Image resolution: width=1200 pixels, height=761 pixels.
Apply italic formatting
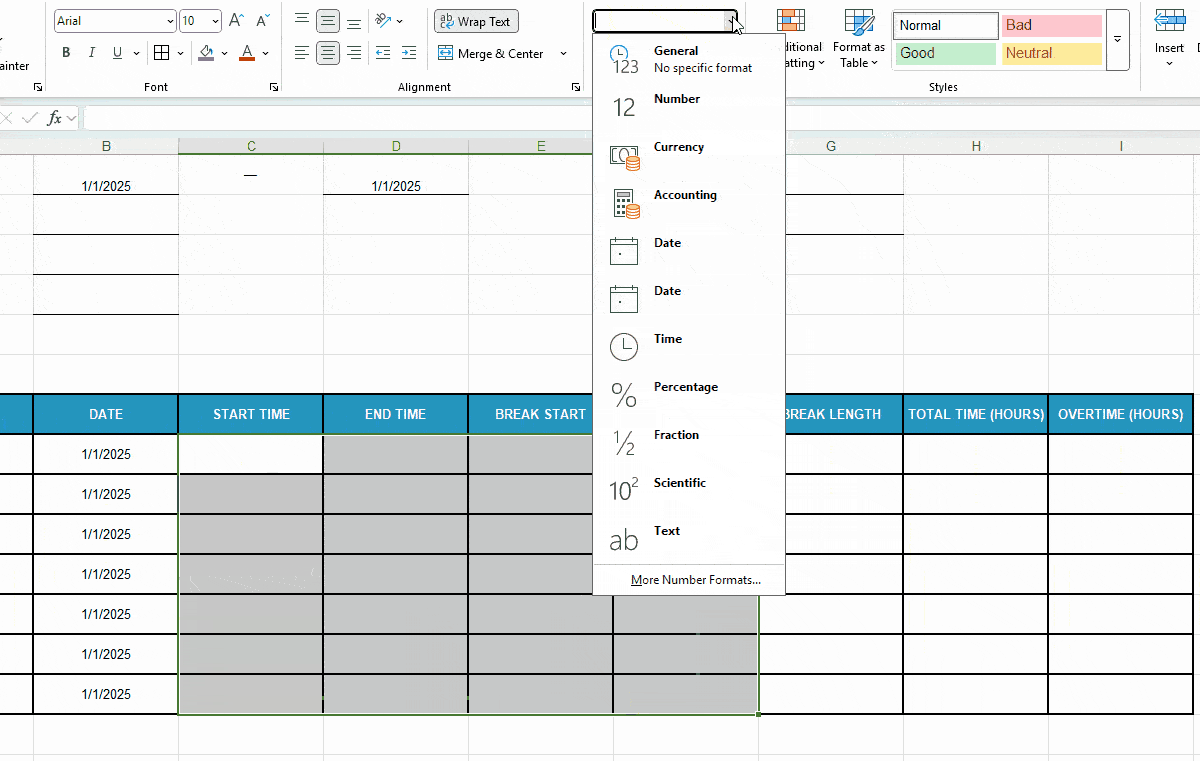point(90,52)
